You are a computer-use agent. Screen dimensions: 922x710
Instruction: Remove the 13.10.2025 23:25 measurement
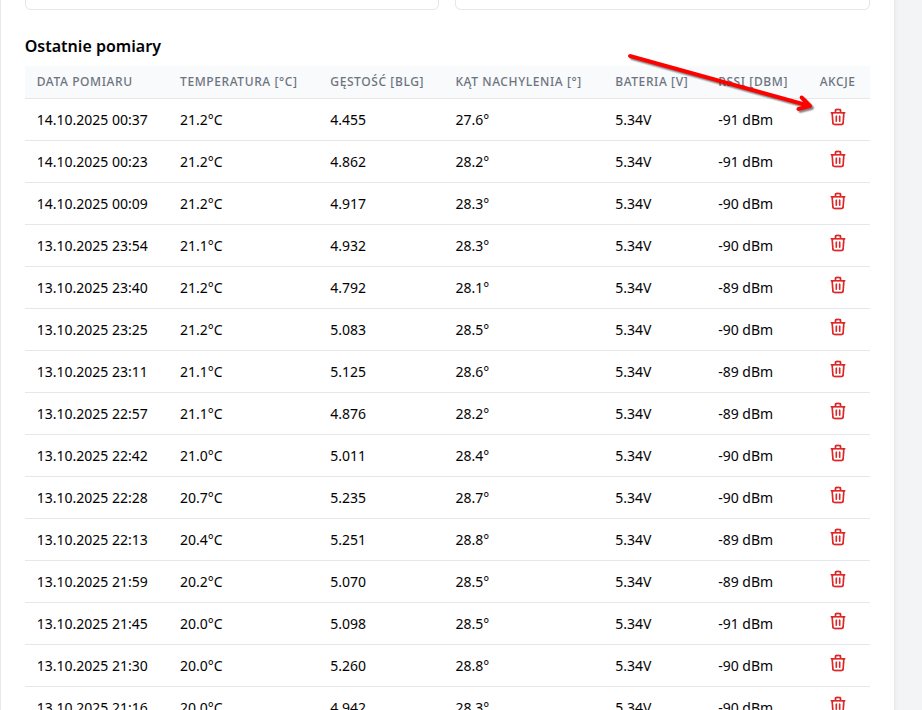[x=838, y=328]
